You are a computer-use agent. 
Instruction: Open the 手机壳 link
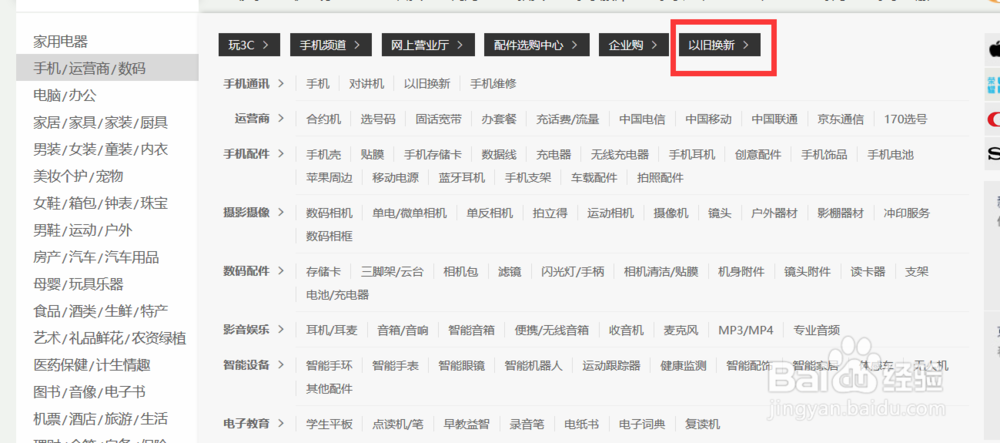[x=323, y=154]
